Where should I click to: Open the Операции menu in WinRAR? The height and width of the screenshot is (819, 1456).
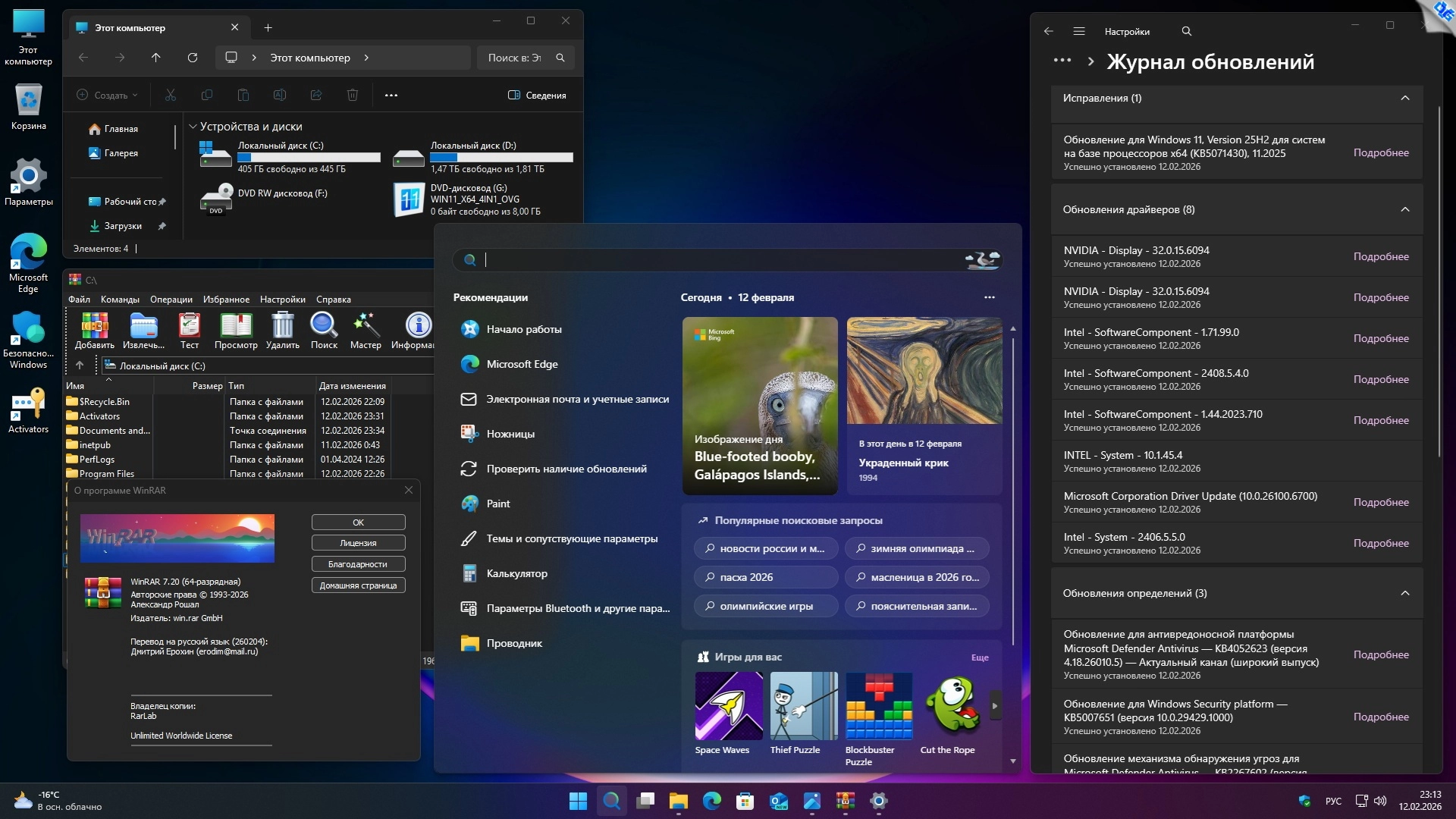[x=171, y=300]
